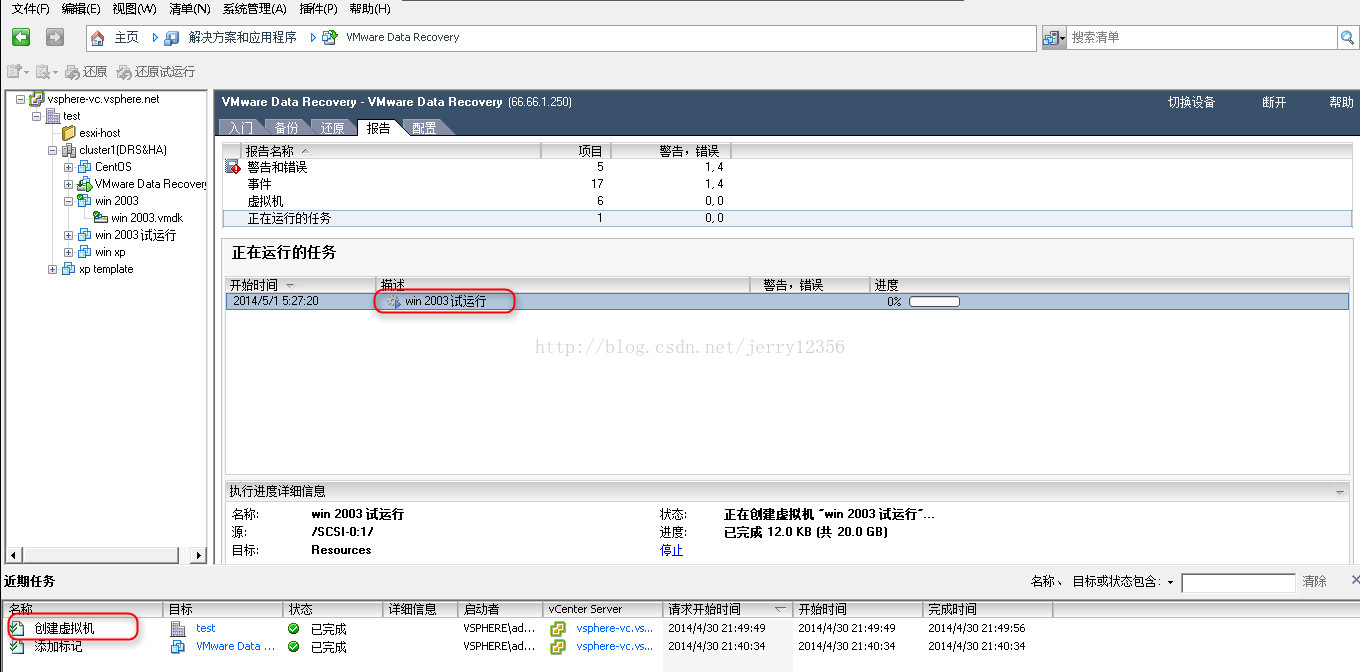This screenshot has width=1360, height=672.
Task: Switch to the 入门 tab
Action: point(240,128)
